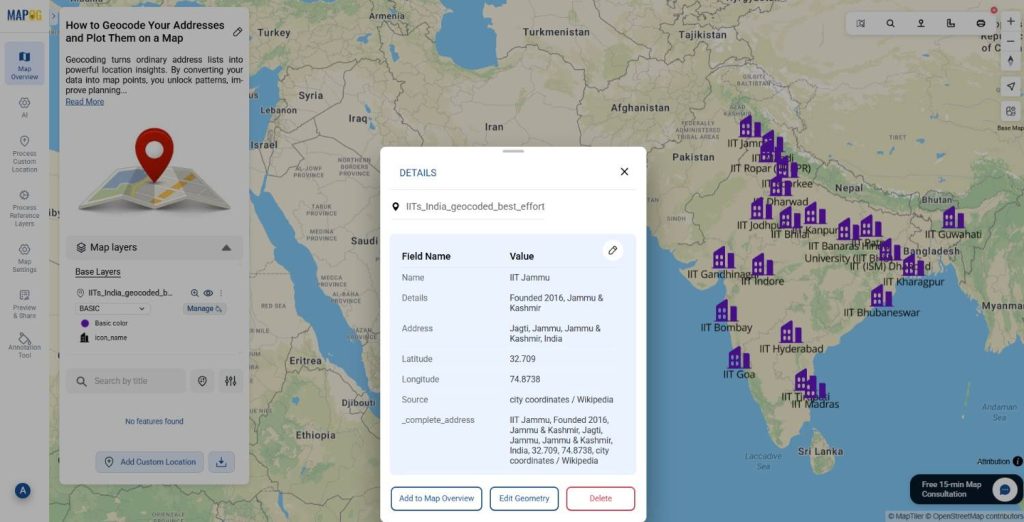Select the Base Layers tab
The height and width of the screenshot is (522, 1024).
[x=97, y=272]
